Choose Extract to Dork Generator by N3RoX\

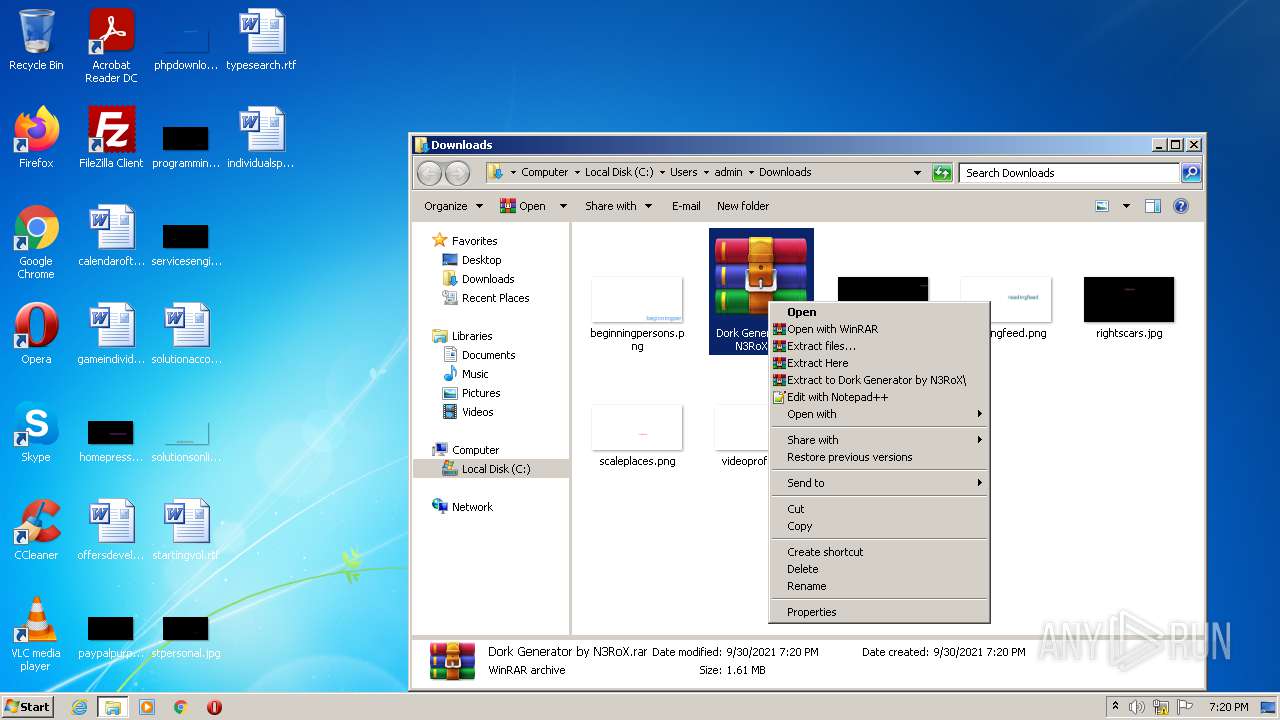(x=879, y=380)
